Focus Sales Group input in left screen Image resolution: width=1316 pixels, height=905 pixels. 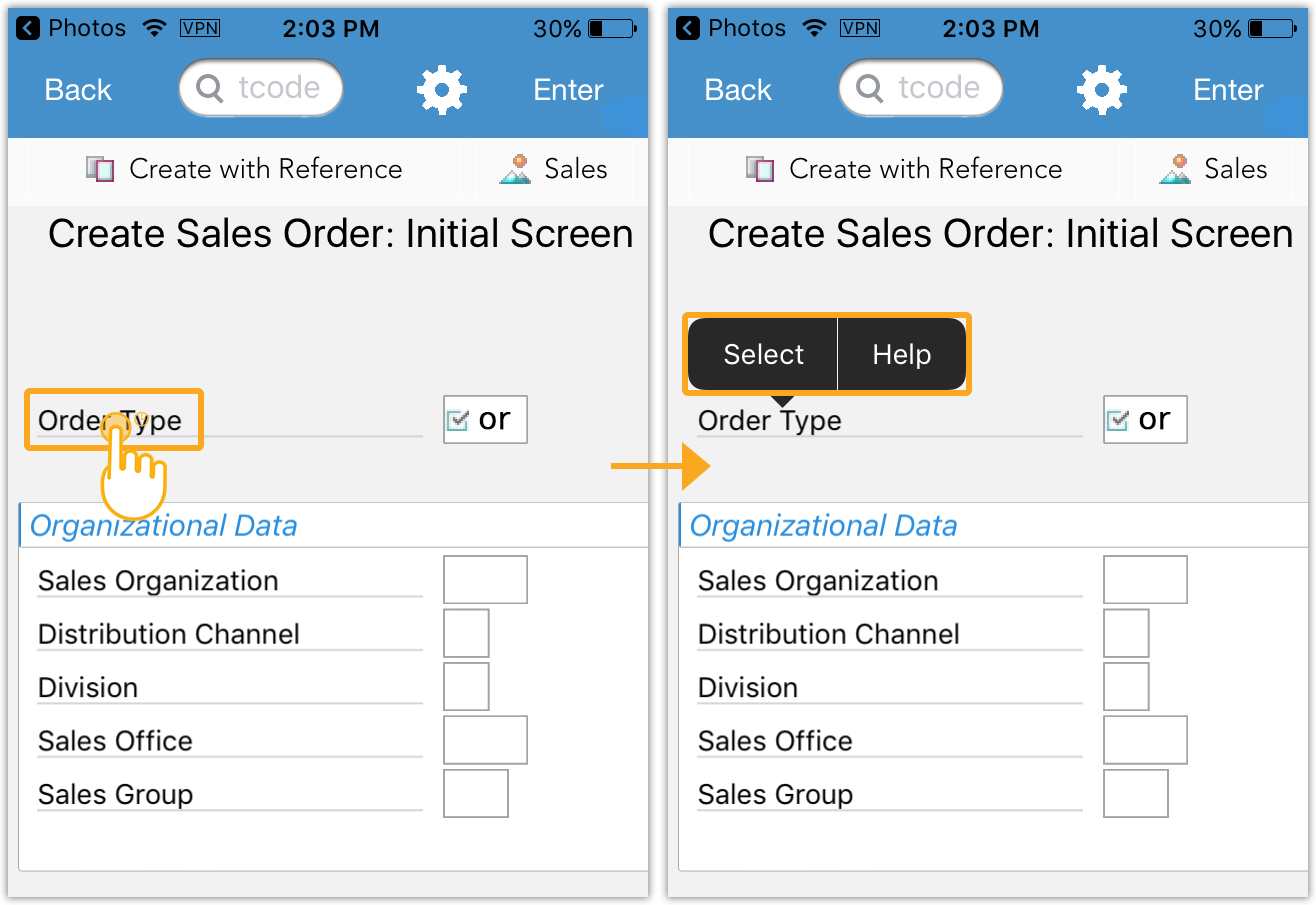(476, 793)
